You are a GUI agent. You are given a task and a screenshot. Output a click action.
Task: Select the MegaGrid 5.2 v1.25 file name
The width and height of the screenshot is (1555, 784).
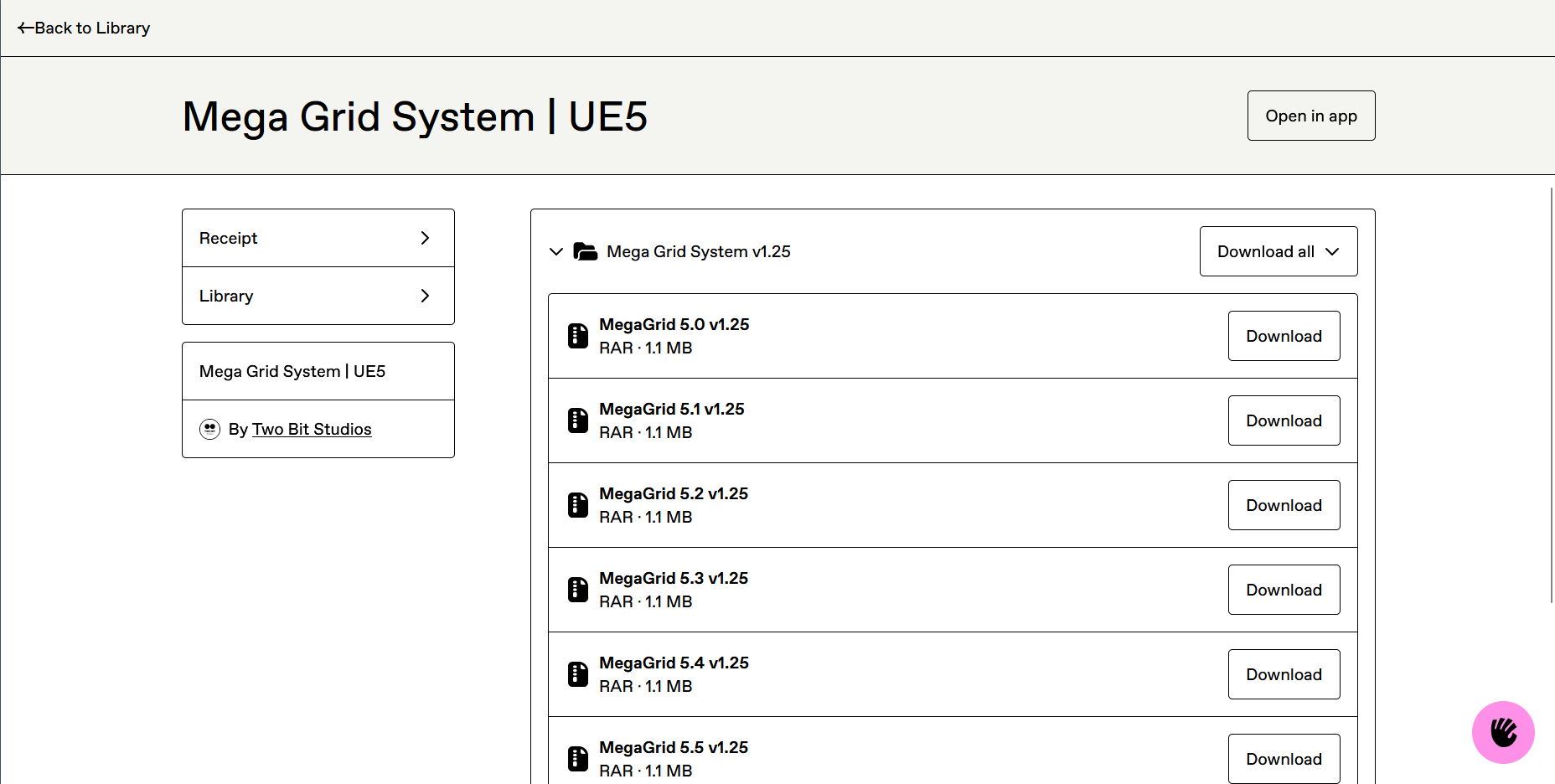tap(674, 493)
